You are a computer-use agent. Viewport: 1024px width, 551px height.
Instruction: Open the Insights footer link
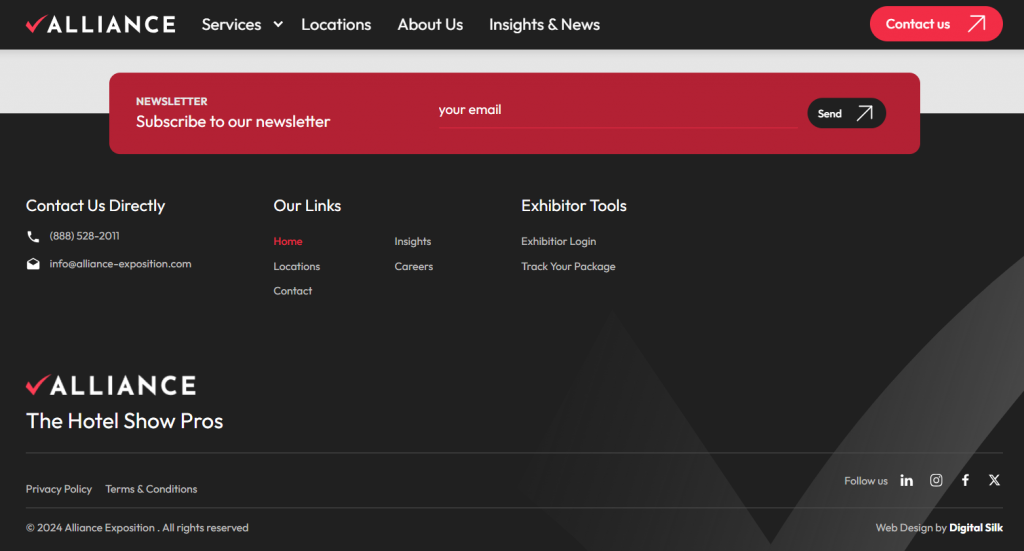click(413, 242)
